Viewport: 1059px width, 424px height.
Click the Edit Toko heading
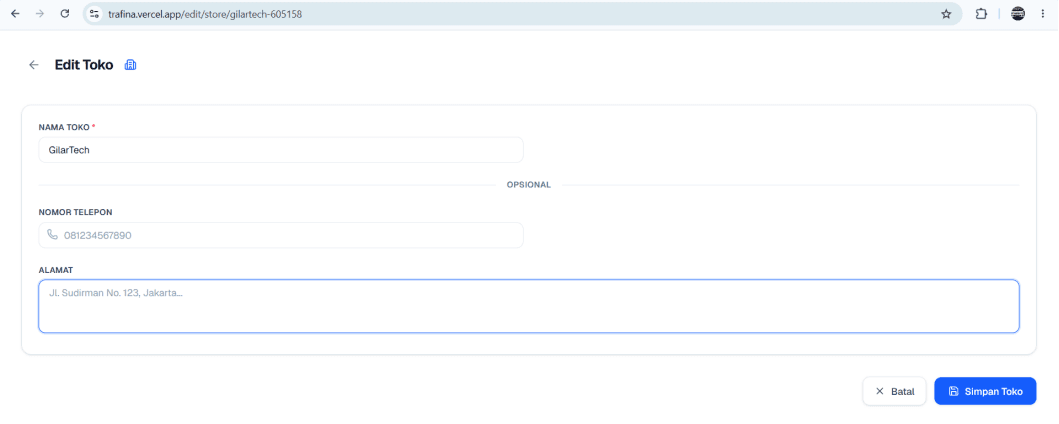(84, 65)
